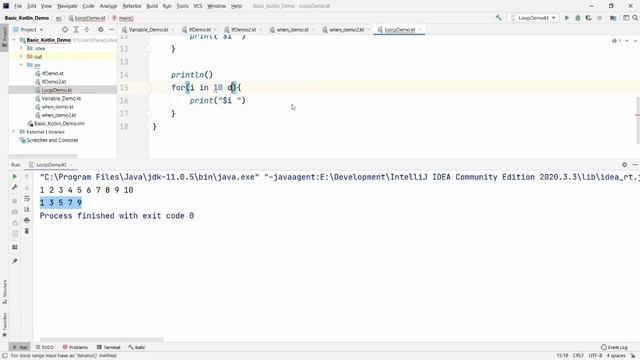Image resolution: width=640 pixels, height=360 pixels.
Task: Click Select Opened File target icon
Action: click(65, 29)
